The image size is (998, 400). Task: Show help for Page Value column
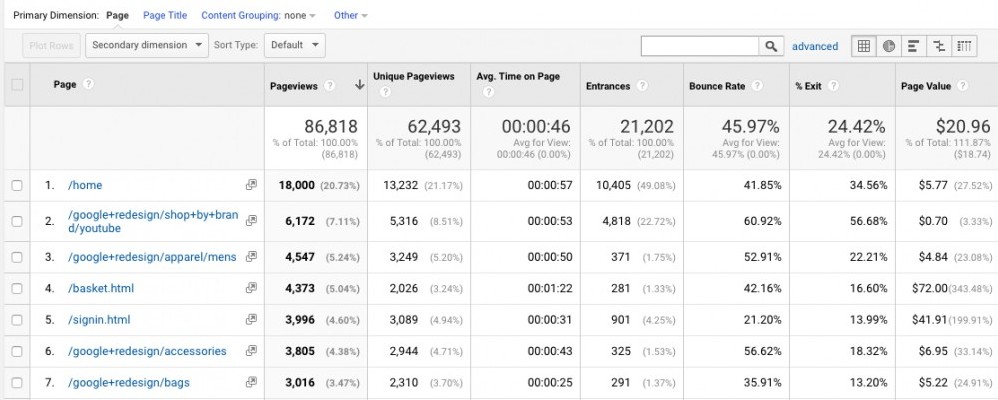click(962, 86)
